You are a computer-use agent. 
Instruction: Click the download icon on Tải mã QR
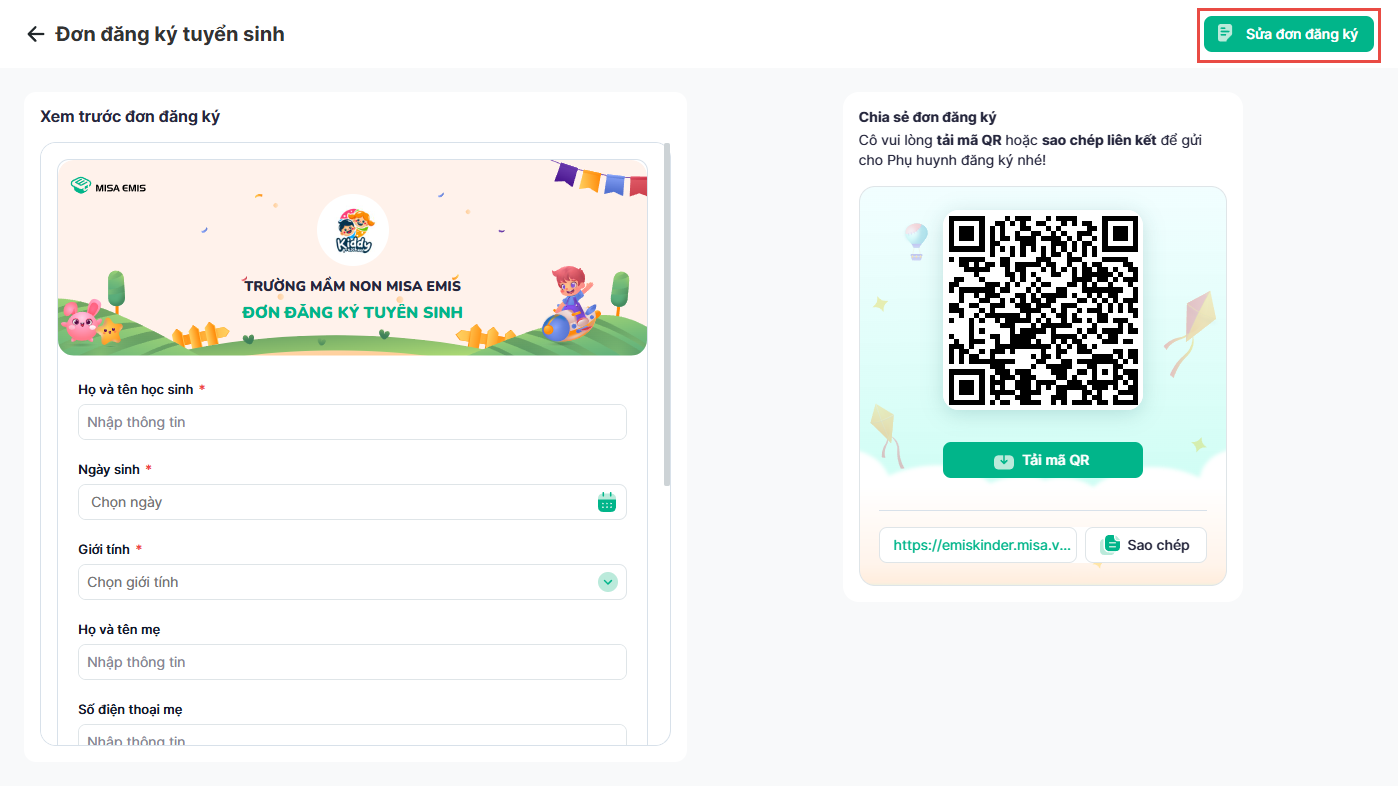[1004, 461]
